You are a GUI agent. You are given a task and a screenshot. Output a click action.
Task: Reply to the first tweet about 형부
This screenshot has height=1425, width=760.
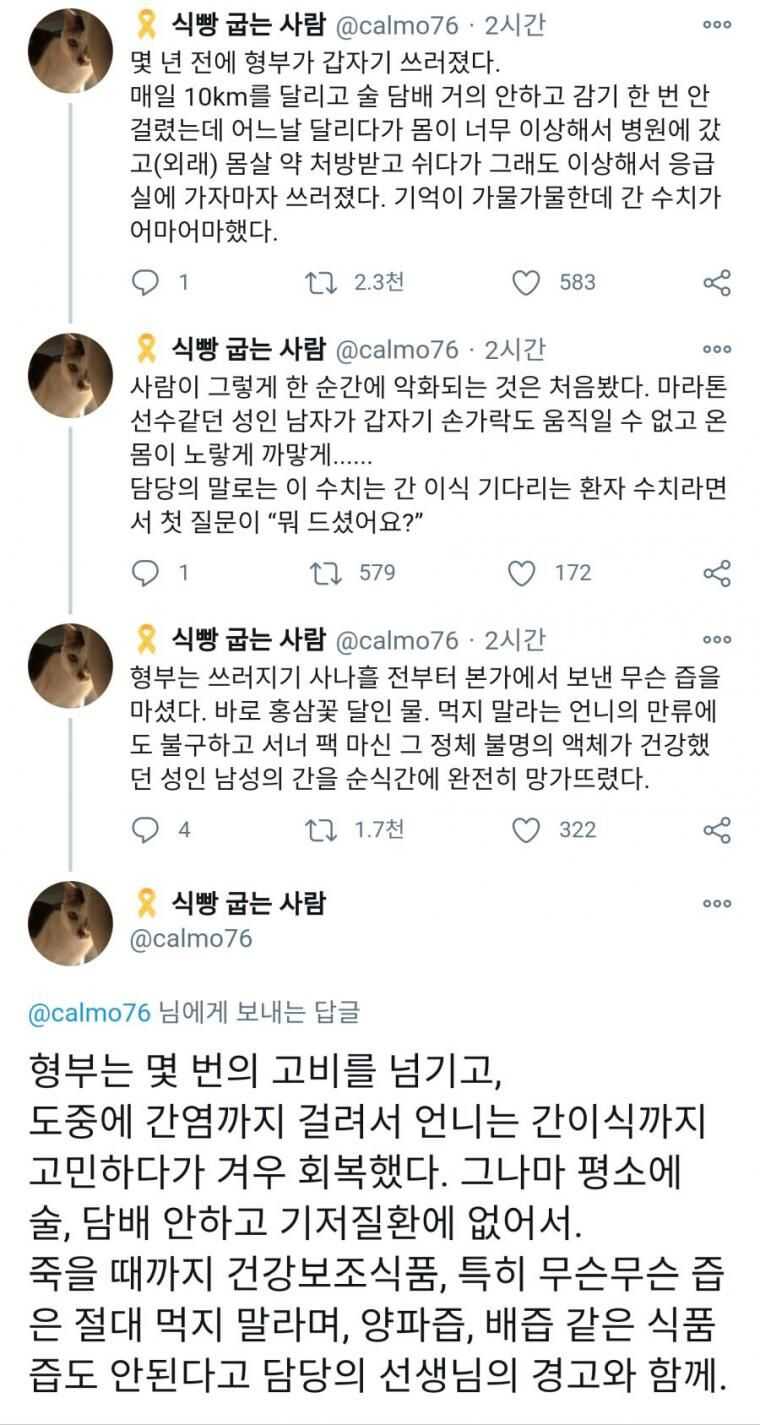coord(146,283)
